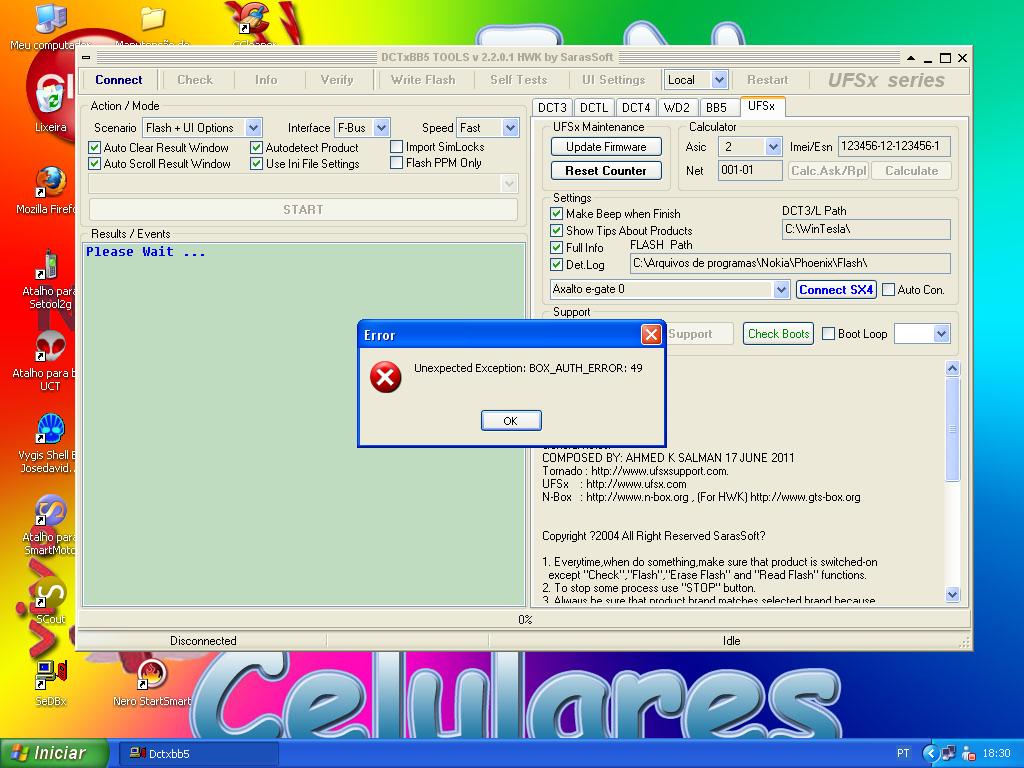Click the Connect SX4 button
This screenshot has width=1024, height=768.
pyautogui.click(x=836, y=289)
